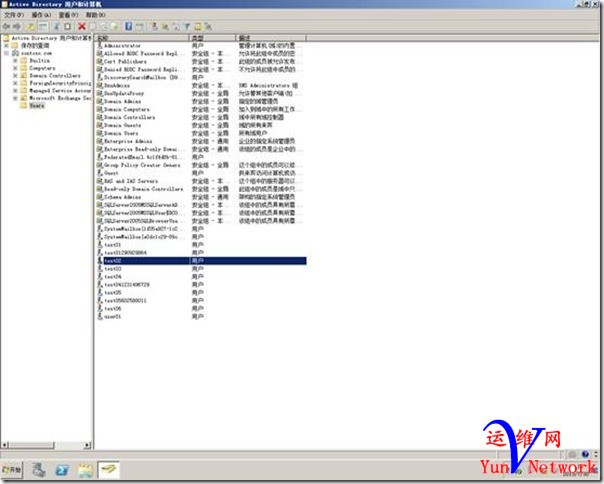Click the blue Help toolbar icon
The image size is (604, 484).
129,27
